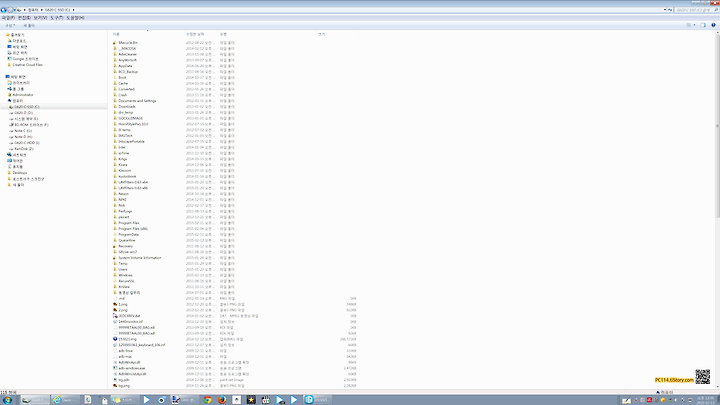Viewport: 720px width, 405px height.
Task: Select the Windows folder
Action: coord(125,275)
